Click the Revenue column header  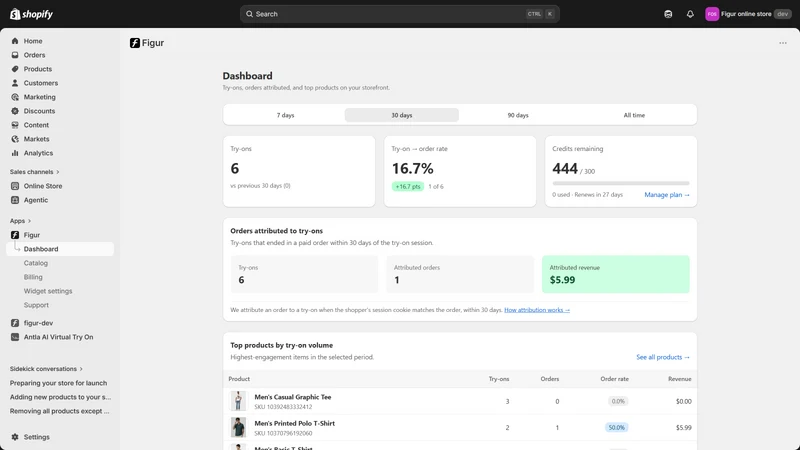680,379
